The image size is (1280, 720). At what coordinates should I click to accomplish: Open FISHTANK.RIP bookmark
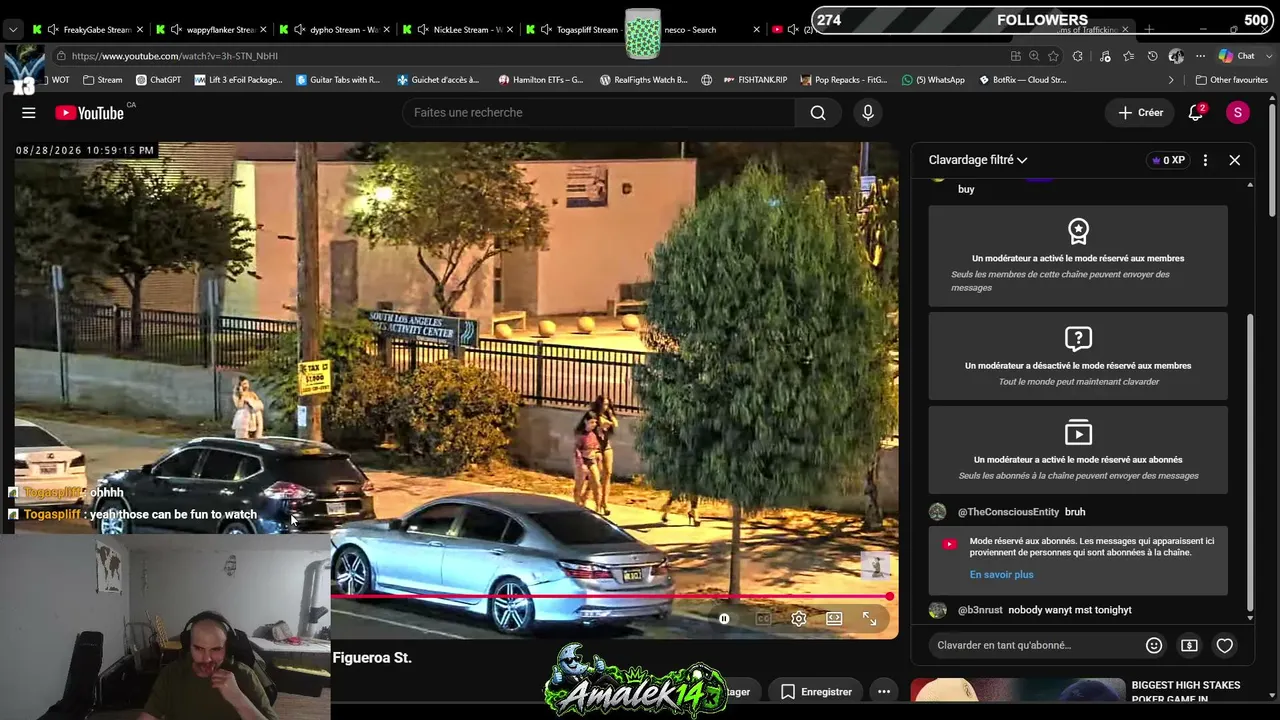point(755,80)
